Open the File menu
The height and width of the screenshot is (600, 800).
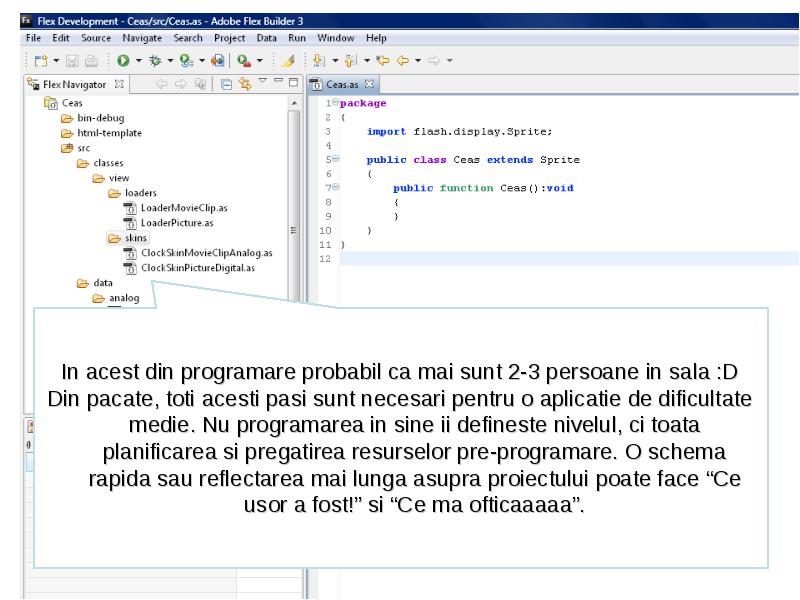coord(33,38)
